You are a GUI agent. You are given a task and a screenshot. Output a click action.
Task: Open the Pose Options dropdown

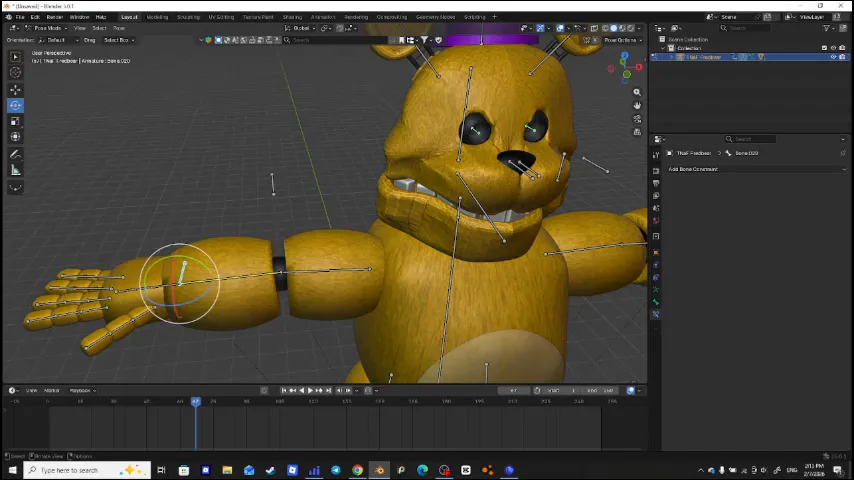pos(623,40)
